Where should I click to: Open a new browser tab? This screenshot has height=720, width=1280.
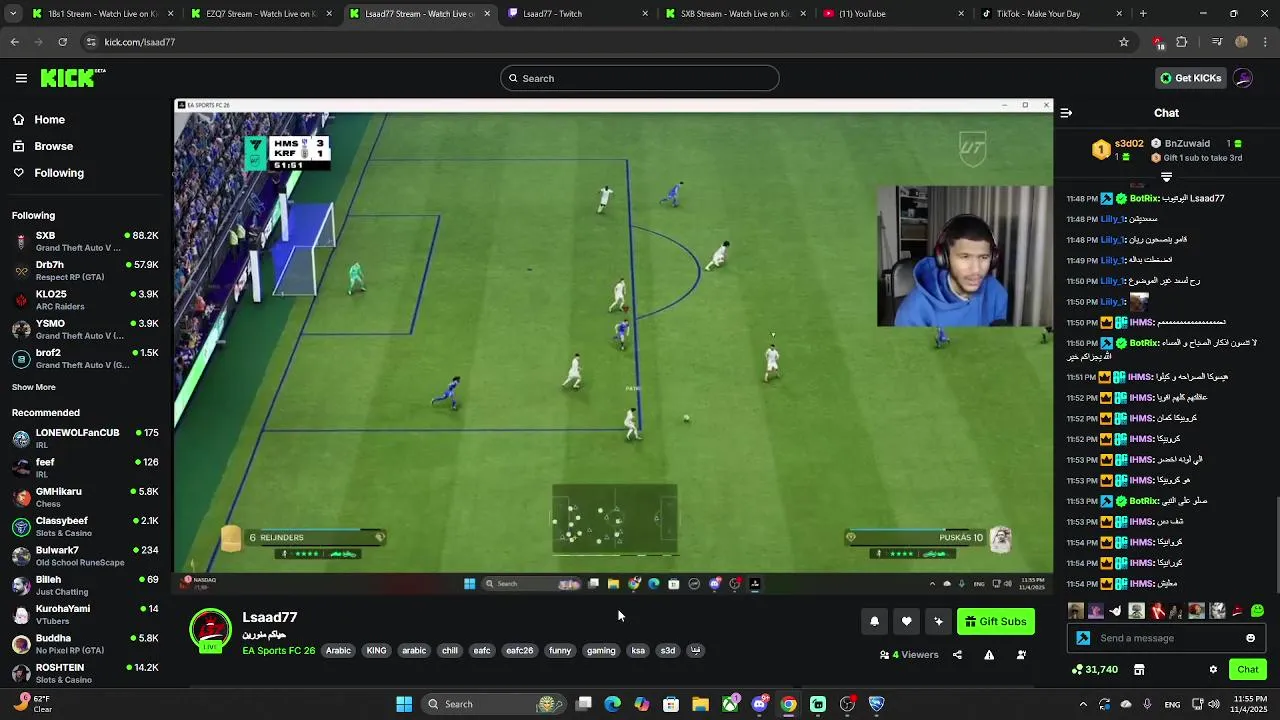click(x=1143, y=14)
